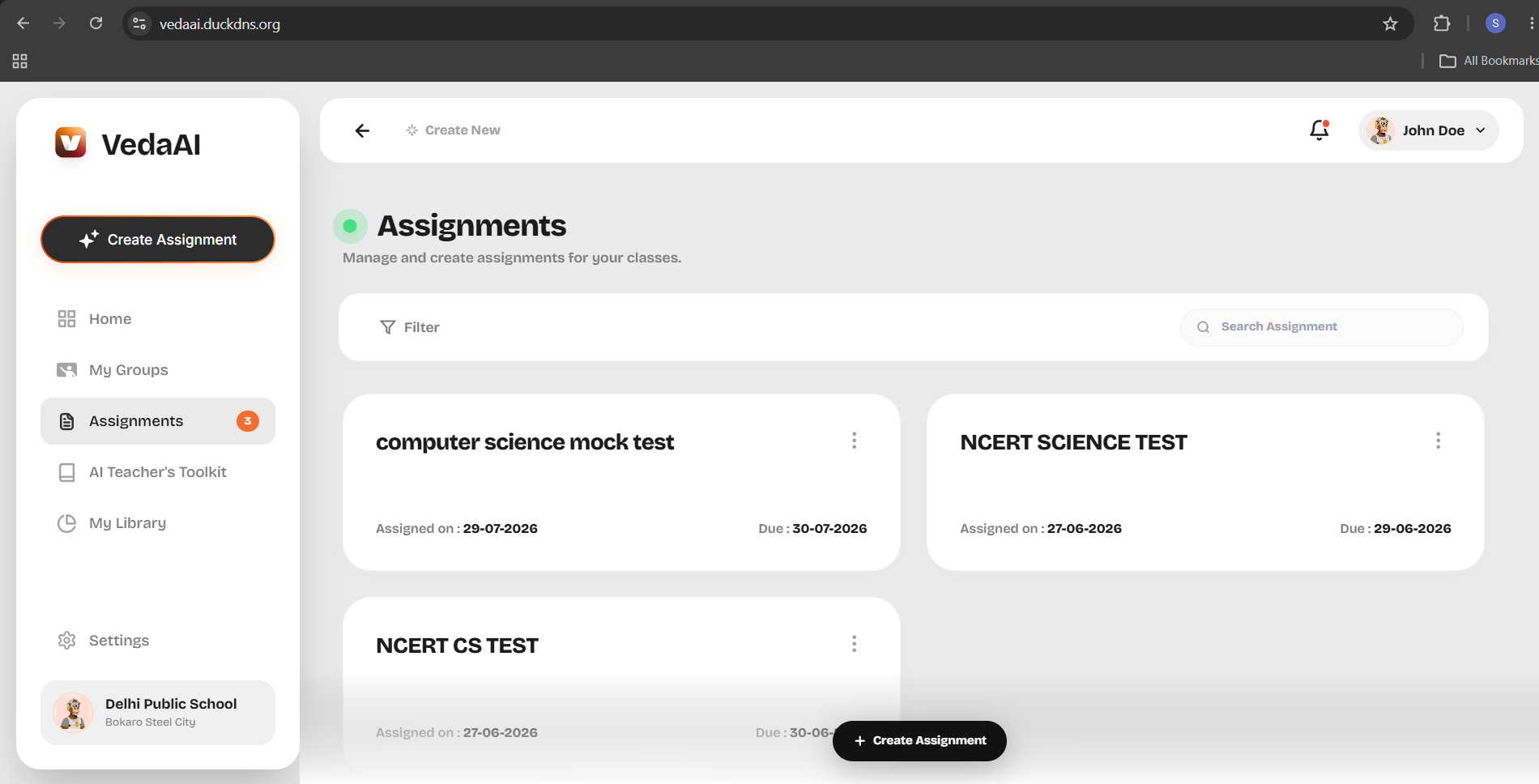
Task: Click the My Library pie icon
Action: [x=66, y=523]
